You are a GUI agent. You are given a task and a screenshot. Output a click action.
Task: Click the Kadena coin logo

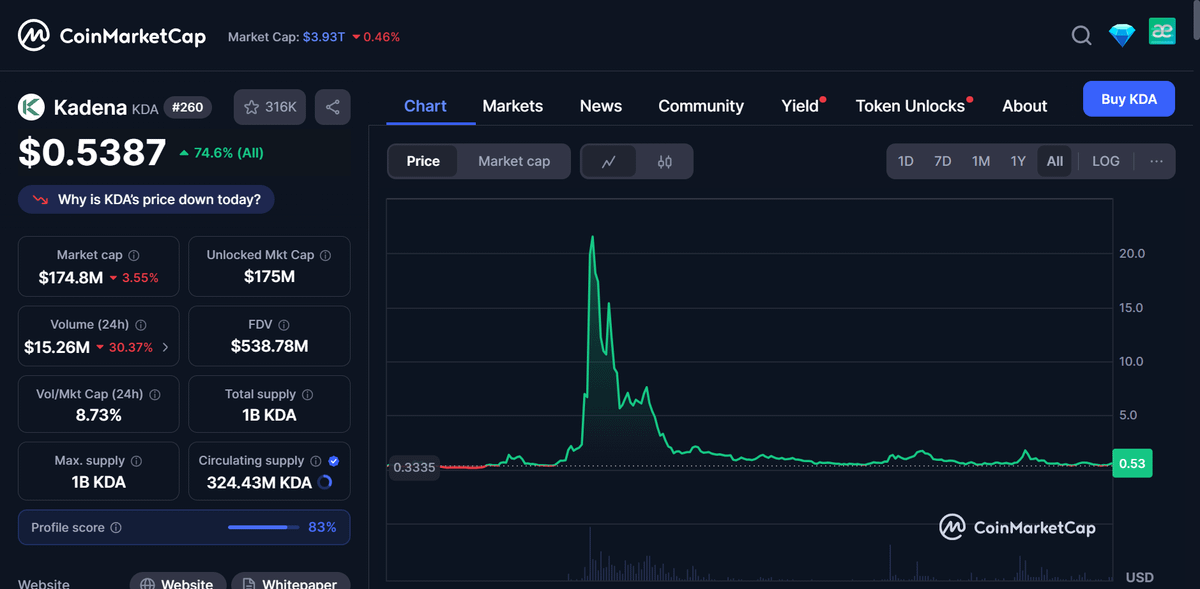[x=31, y=107]
